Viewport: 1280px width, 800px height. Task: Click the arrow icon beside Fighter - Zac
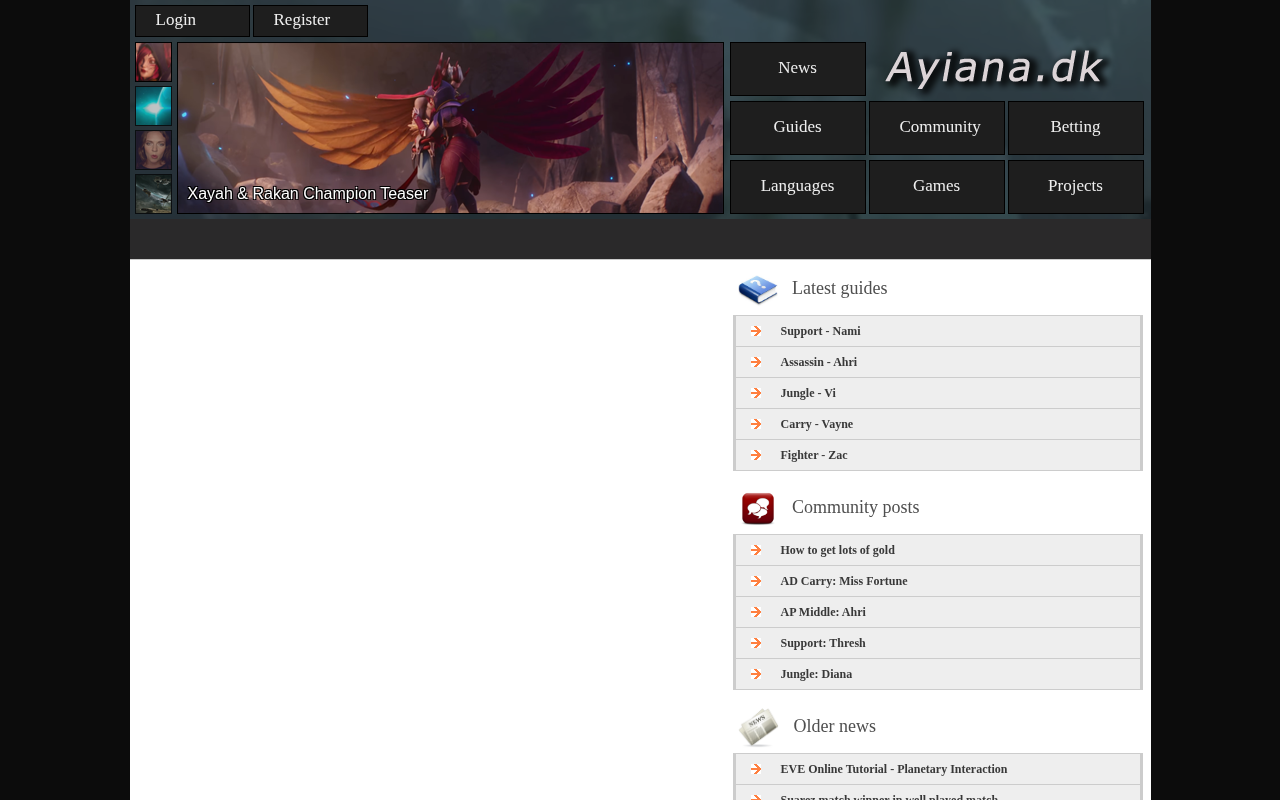(x=756, y=455)
